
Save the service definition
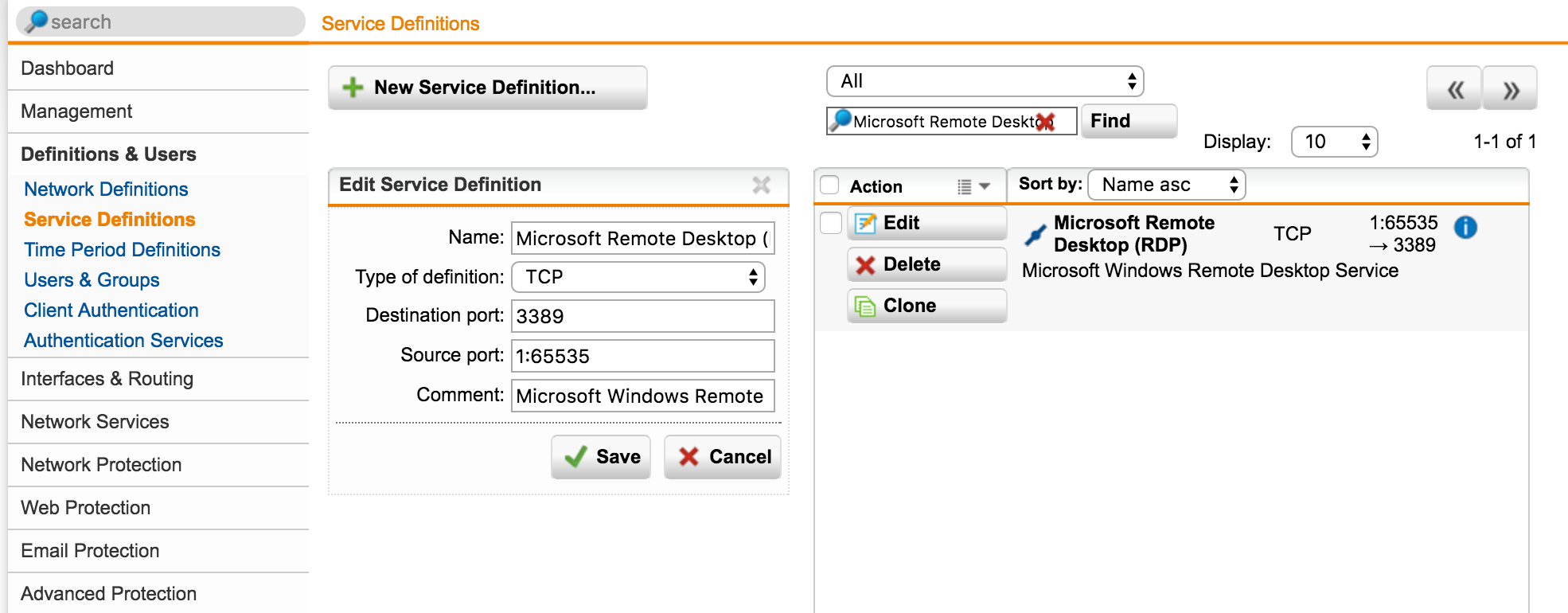pos(601,457)
